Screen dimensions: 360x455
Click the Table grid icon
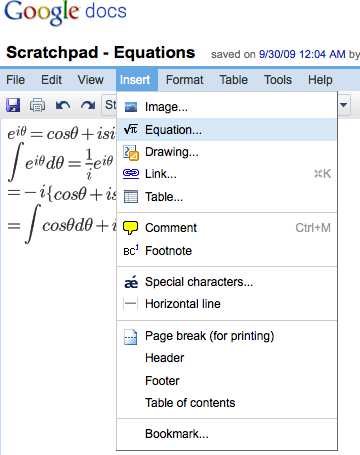[x=131, y=196]
